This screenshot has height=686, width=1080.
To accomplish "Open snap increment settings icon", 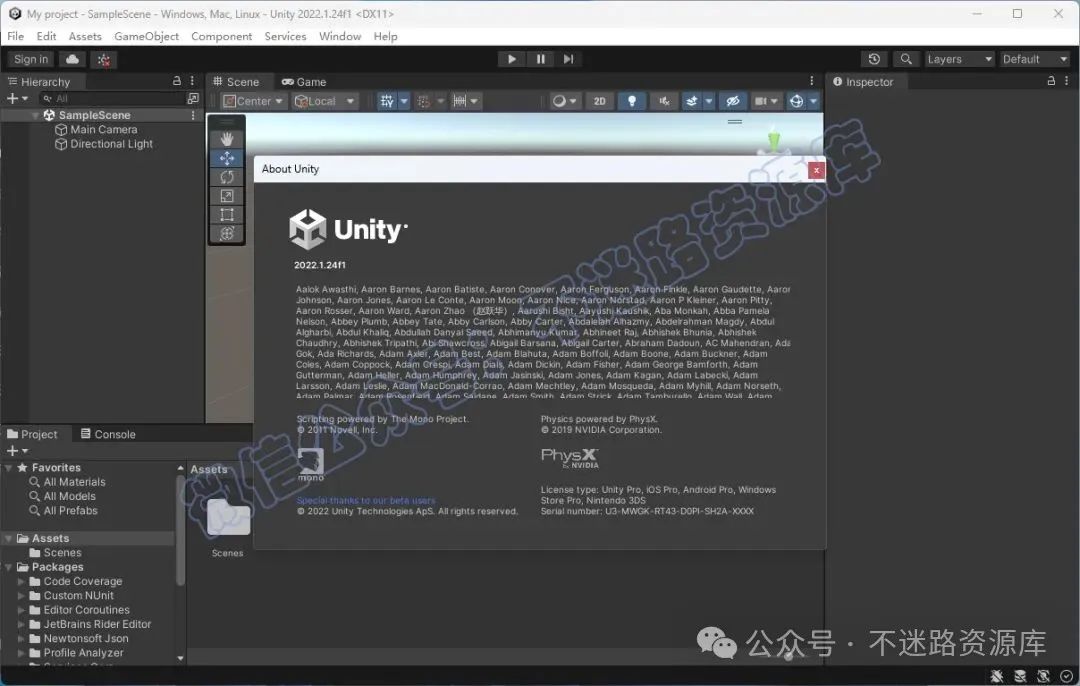I will click(x=465, y=101).
